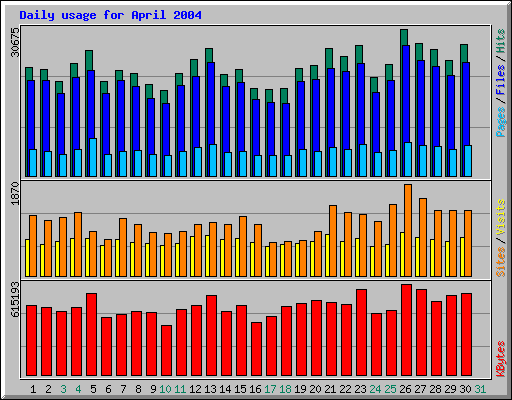Click day label 9 on the x-axis
This screenshot has width=512, height=400.
153,389
